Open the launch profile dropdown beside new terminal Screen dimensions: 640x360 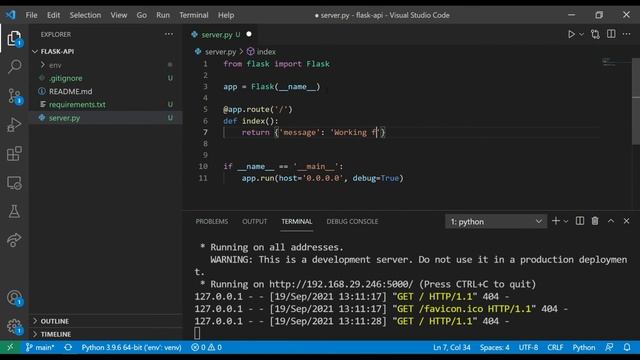[x=566, y=221]
